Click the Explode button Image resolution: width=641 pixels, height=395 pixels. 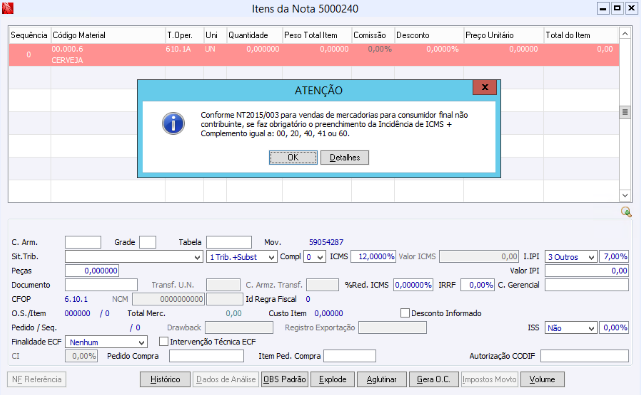pos(333,379)
